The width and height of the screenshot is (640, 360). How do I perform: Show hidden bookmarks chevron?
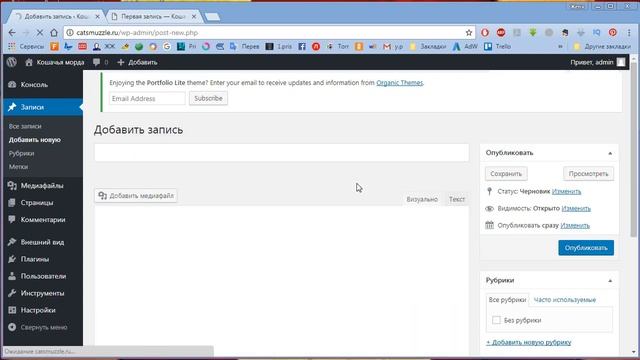560,47
